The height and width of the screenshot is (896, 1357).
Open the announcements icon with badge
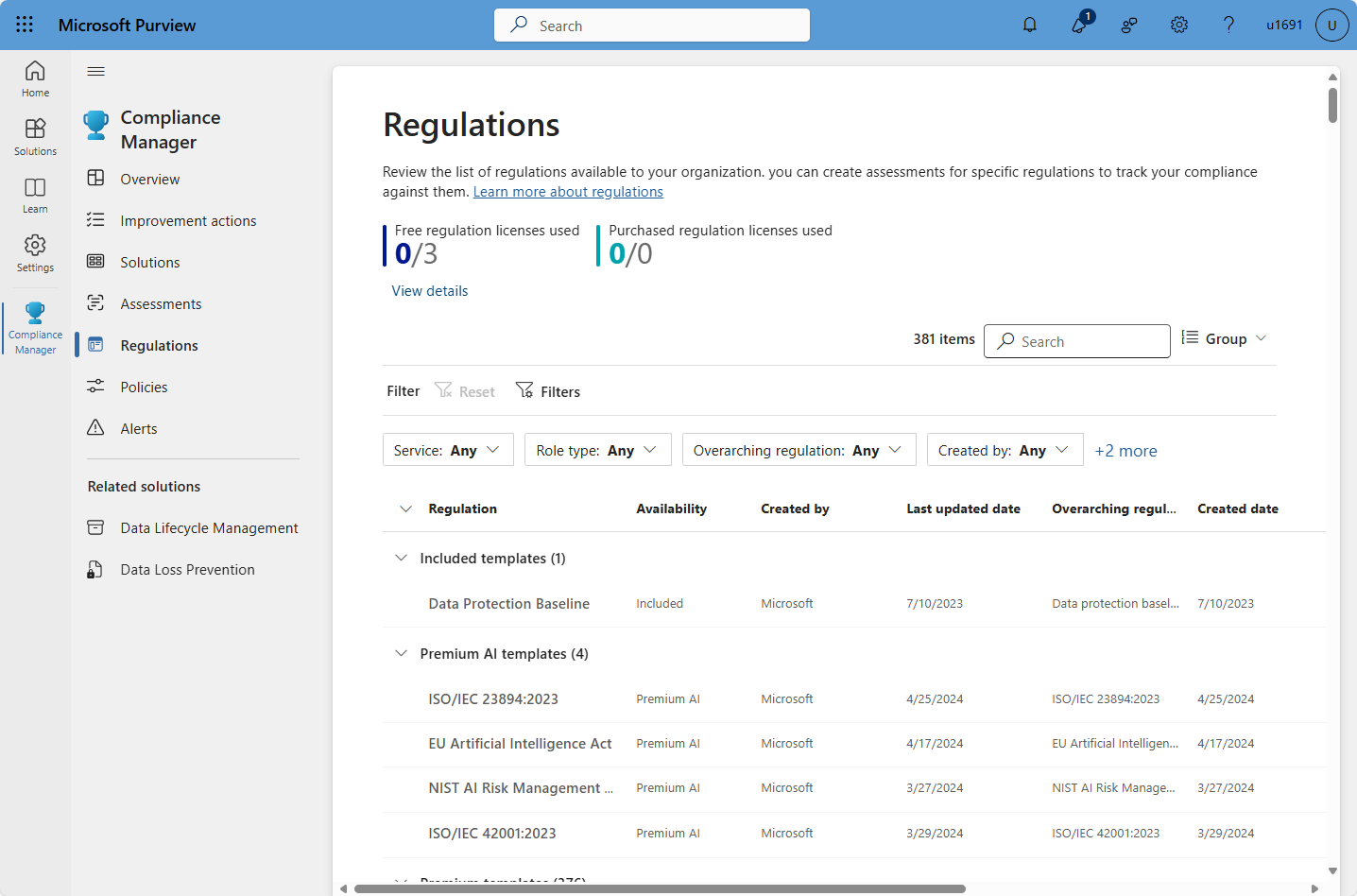(x=1079, y=25)
